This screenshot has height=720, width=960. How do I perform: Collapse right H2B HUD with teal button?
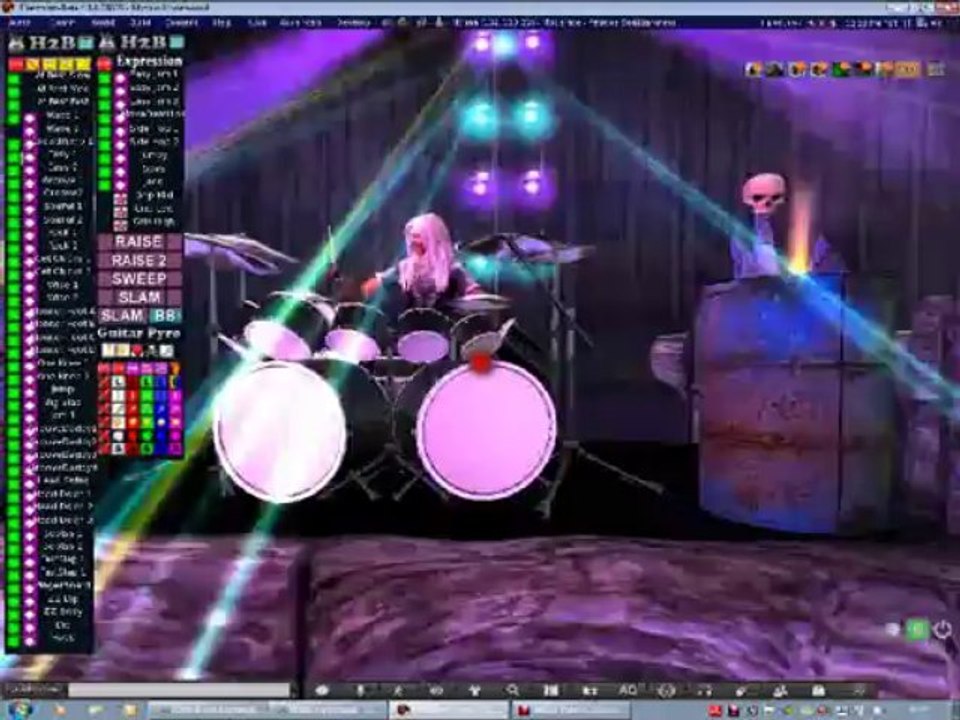177,42
